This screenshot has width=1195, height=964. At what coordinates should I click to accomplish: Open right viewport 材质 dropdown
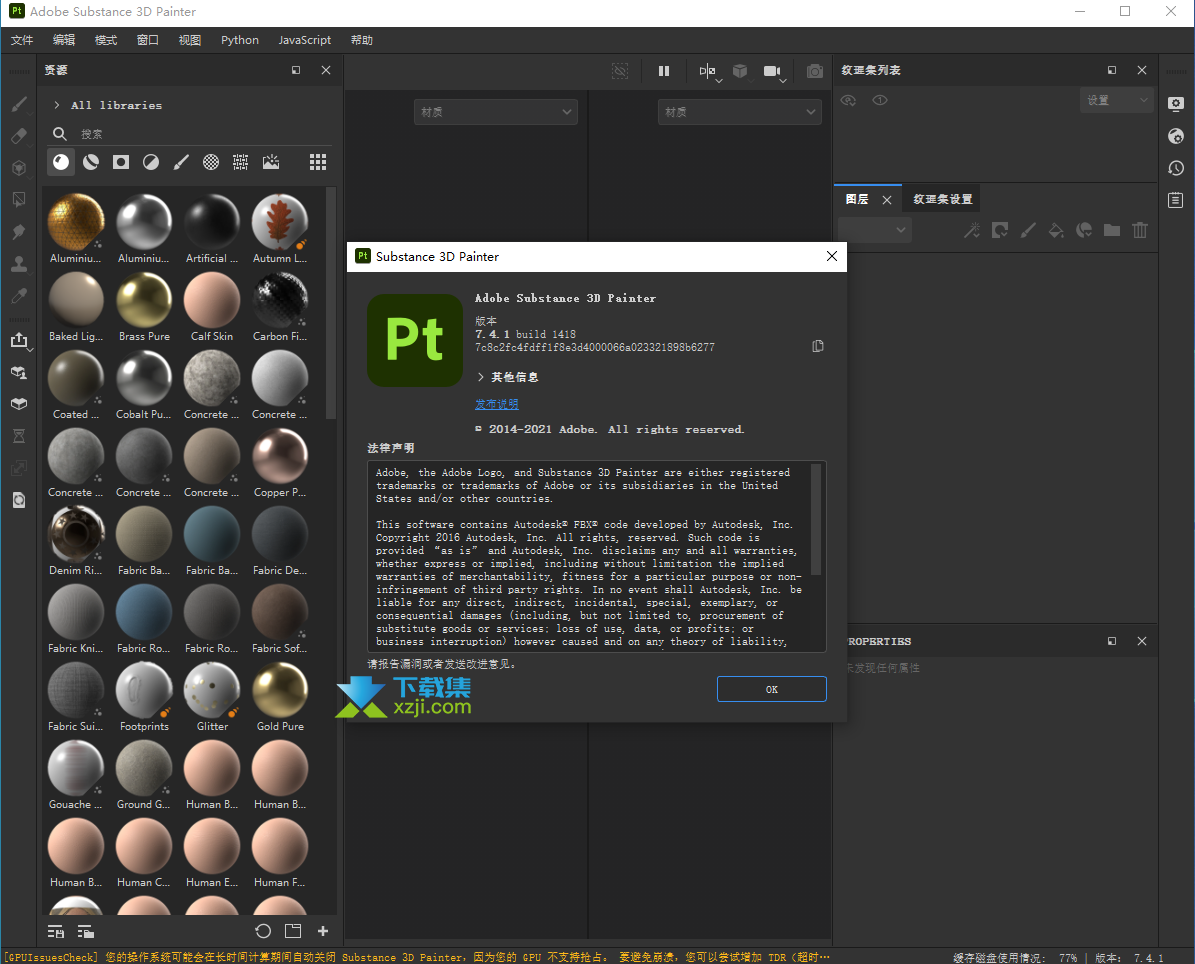coord(739,112)
